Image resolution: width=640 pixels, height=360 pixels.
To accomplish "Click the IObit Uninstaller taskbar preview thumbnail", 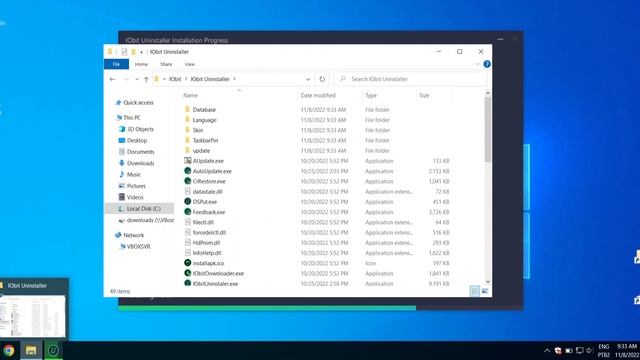I will (x=33, y=316).
